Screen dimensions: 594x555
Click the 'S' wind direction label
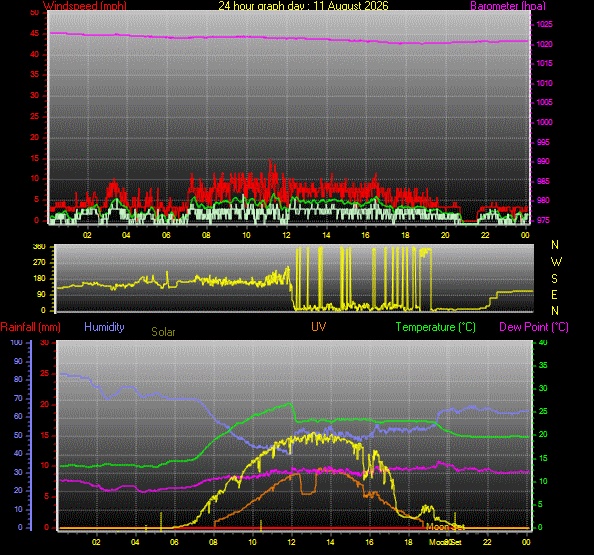pos(555,279)
